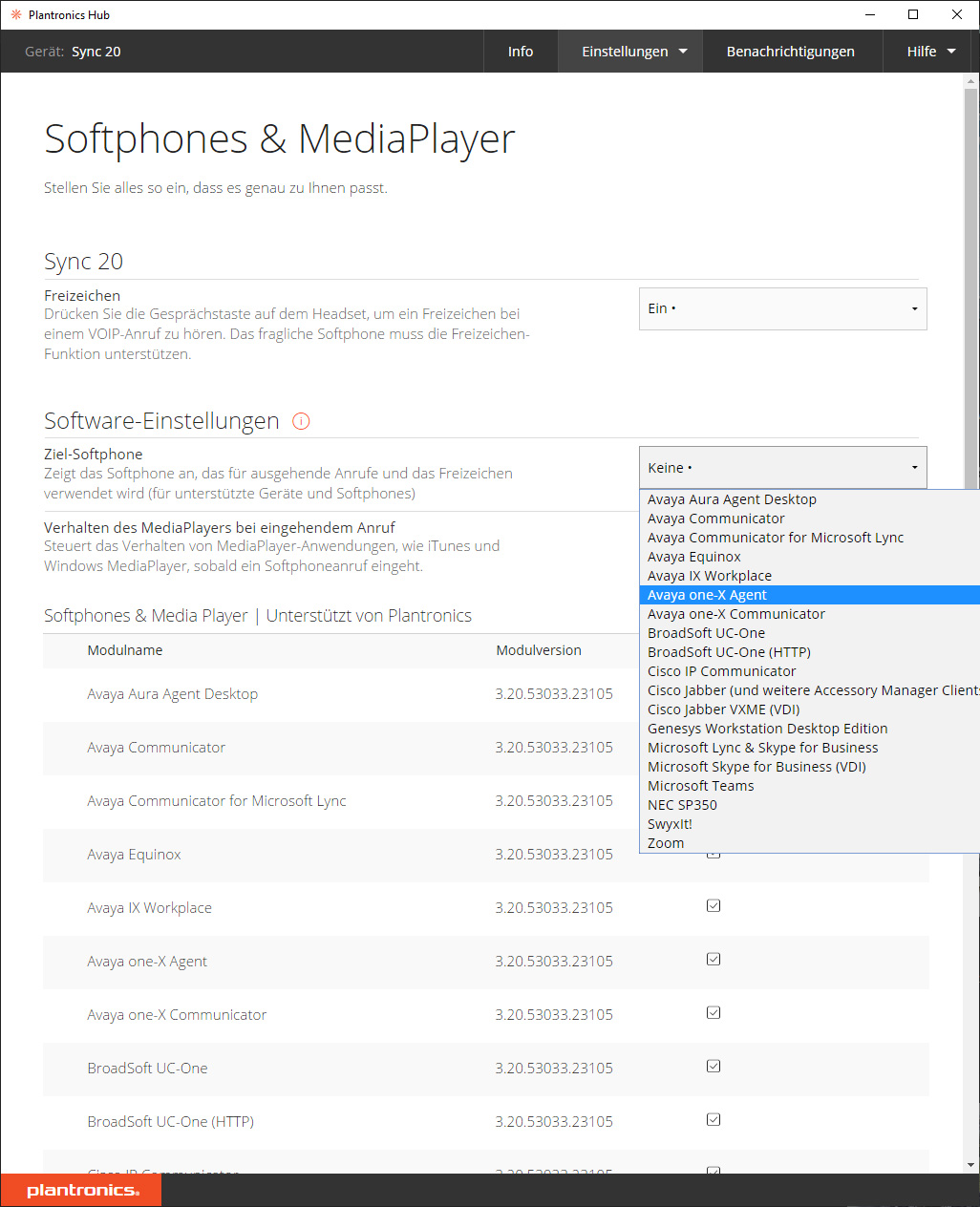Toggle the Avaya one-X Communicator module checkbox
980x1207 pixels.
click(x=714, y=1013)
